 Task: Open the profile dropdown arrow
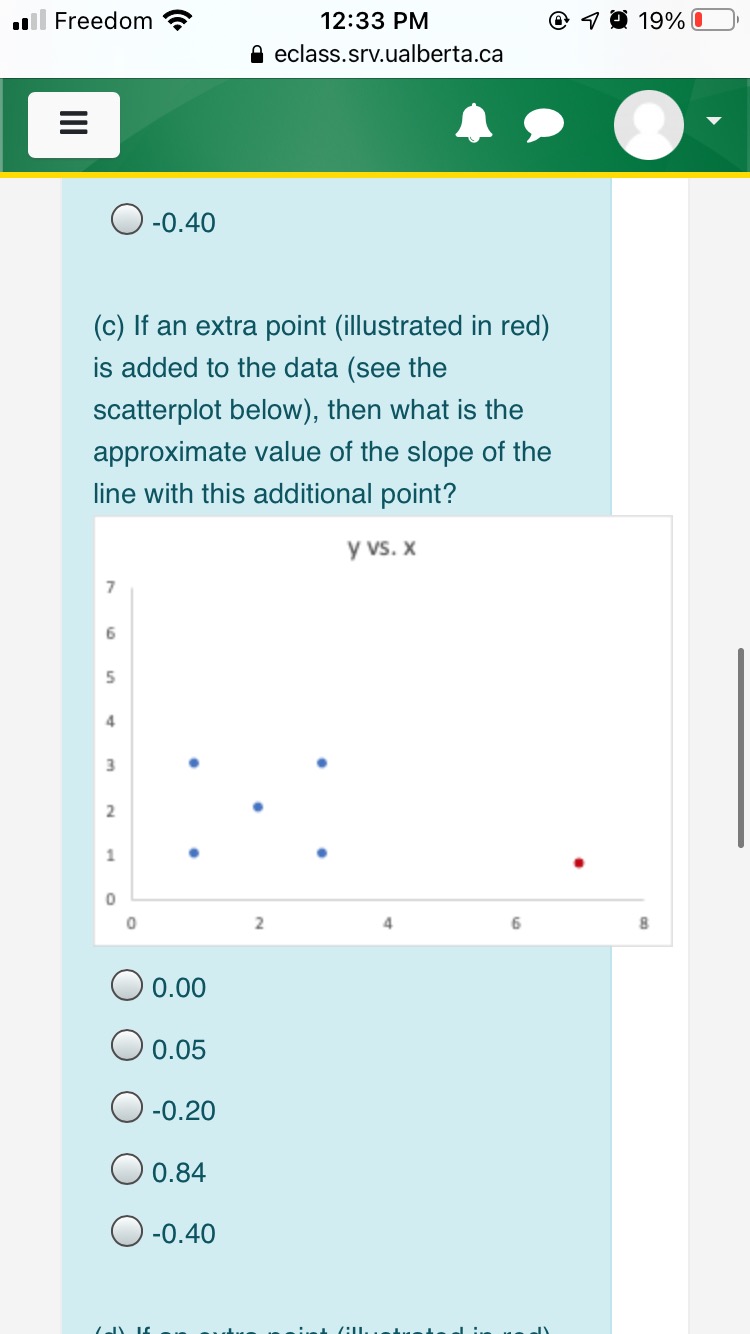pos(712,120)
